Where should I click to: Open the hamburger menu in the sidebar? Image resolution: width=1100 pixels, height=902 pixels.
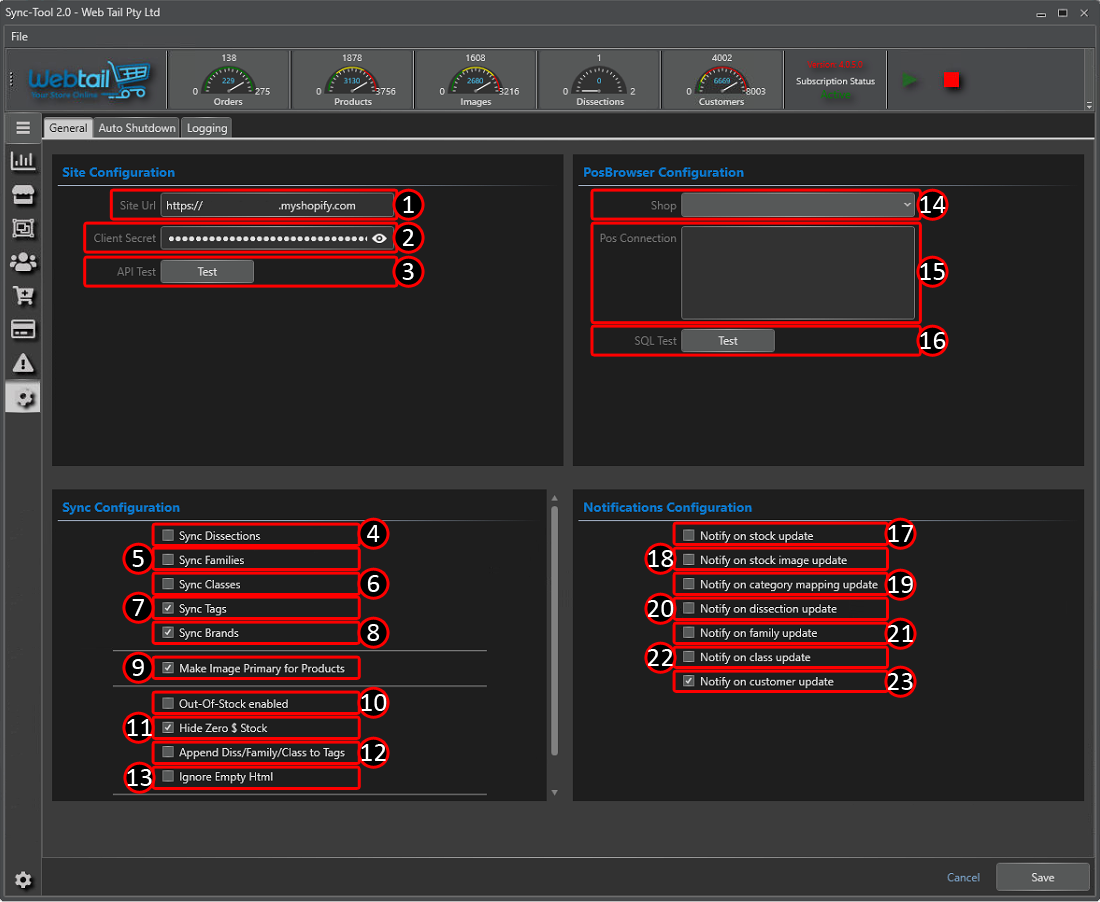(22, 128)
